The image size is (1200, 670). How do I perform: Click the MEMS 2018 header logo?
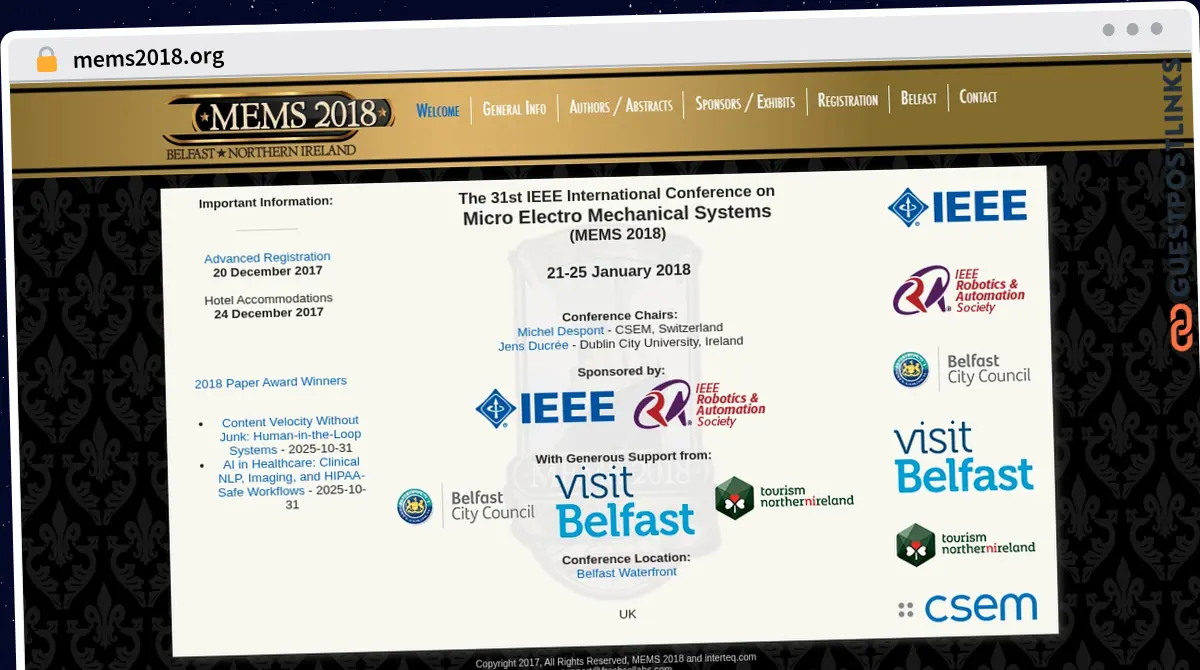275,124
